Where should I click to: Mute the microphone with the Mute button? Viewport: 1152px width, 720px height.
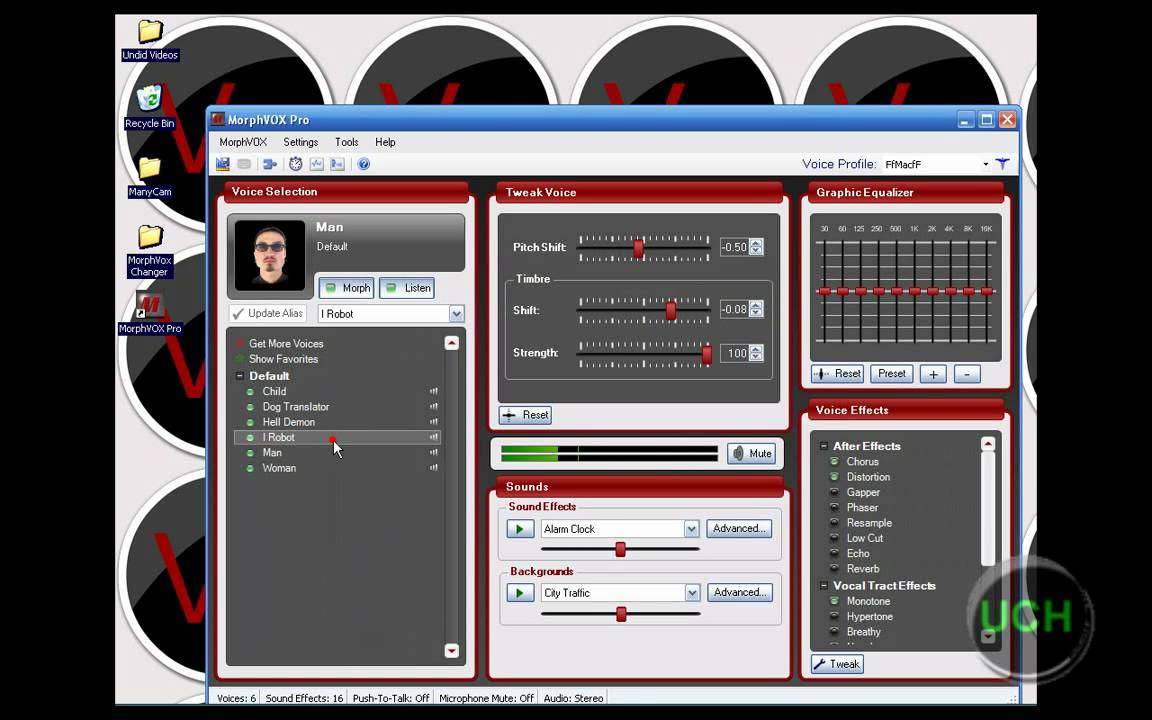coord(752,453)
